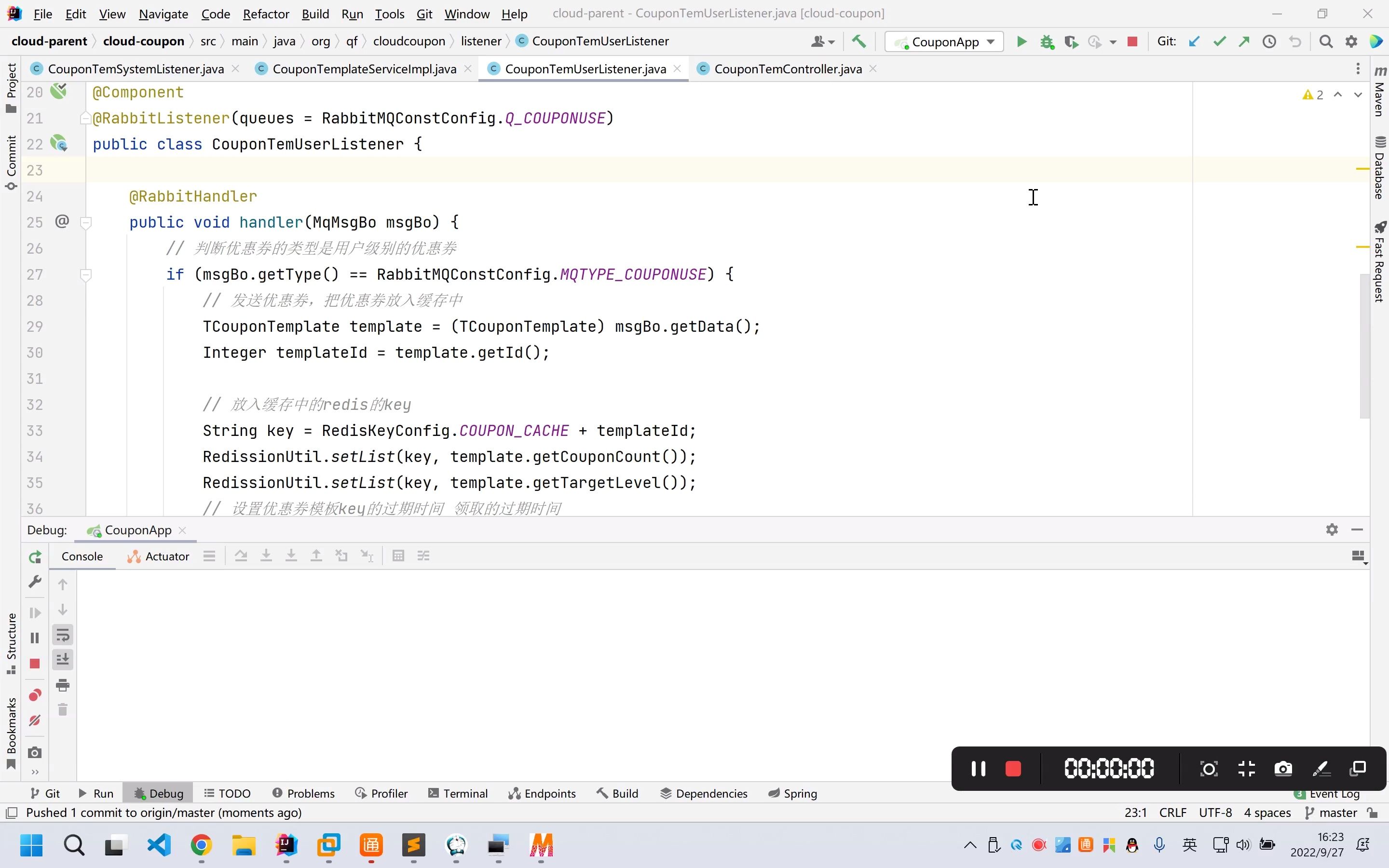This screenshot has height=868, width=1389.
Task: Toggle soft-wrap in console
Action: (63, 635)
